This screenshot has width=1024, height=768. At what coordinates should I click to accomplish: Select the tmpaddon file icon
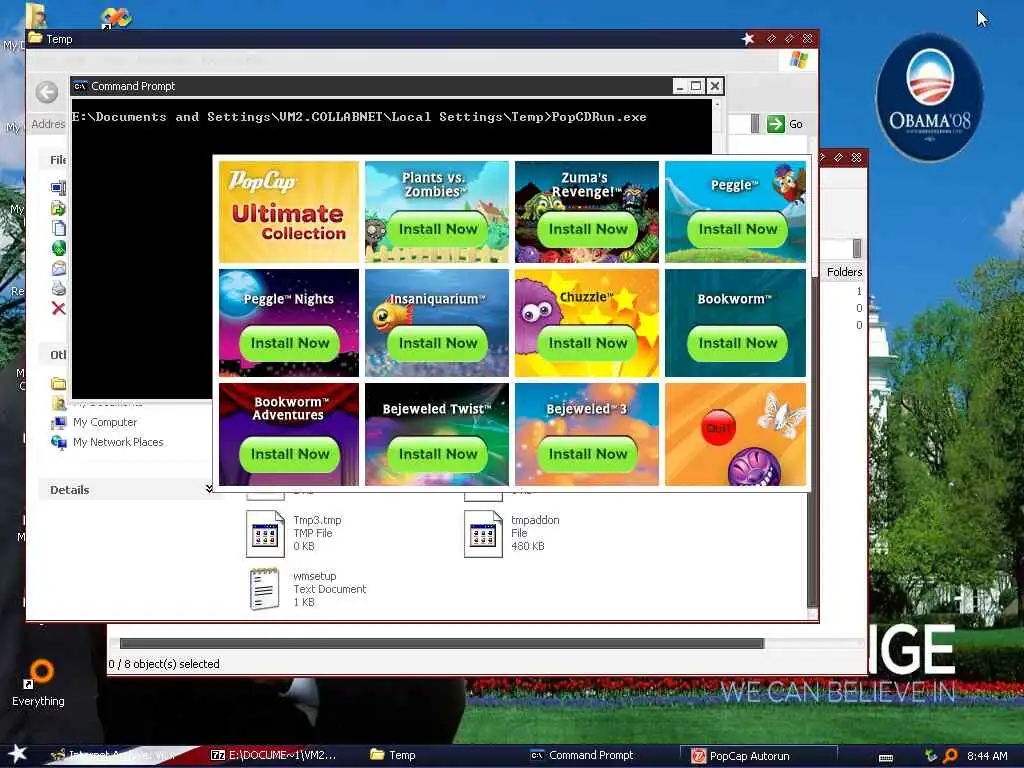click(483, 534)
